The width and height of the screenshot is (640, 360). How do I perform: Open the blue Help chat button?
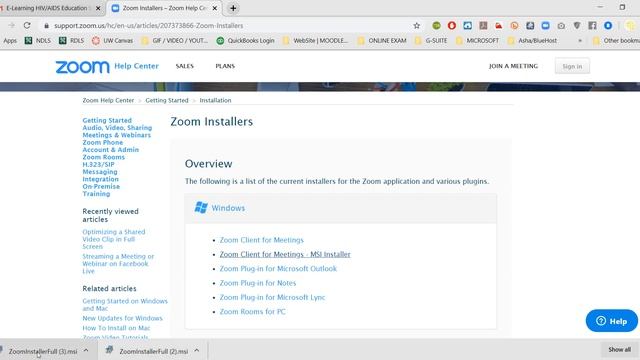coord(611,321)
